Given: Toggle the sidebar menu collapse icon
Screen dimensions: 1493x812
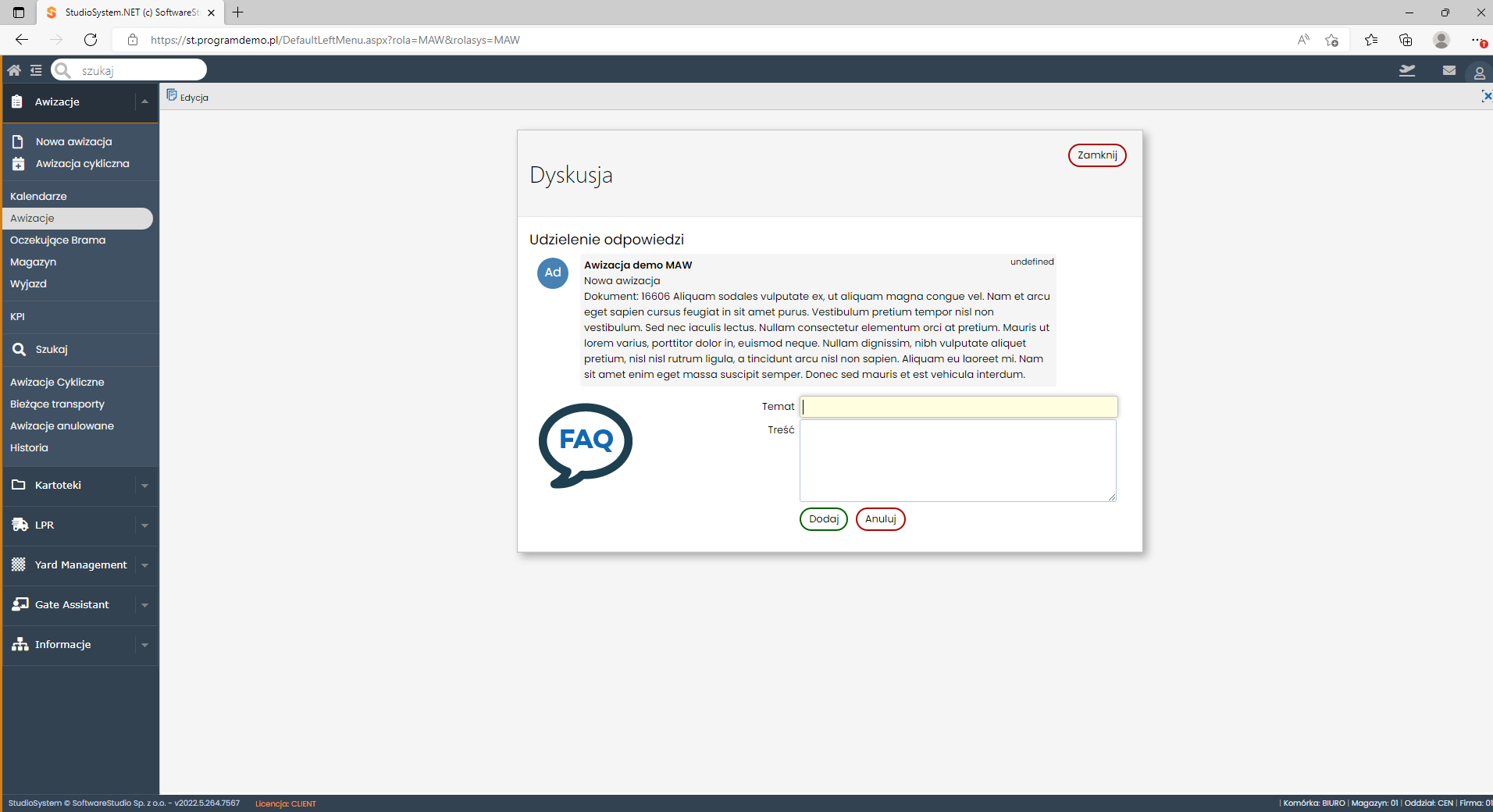Looking at the screenshot, I should pyautogui.click(x=36, y=70).
